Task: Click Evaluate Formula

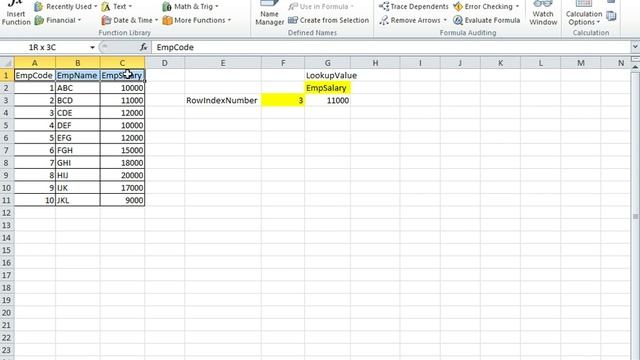Action: pos(487,20)
